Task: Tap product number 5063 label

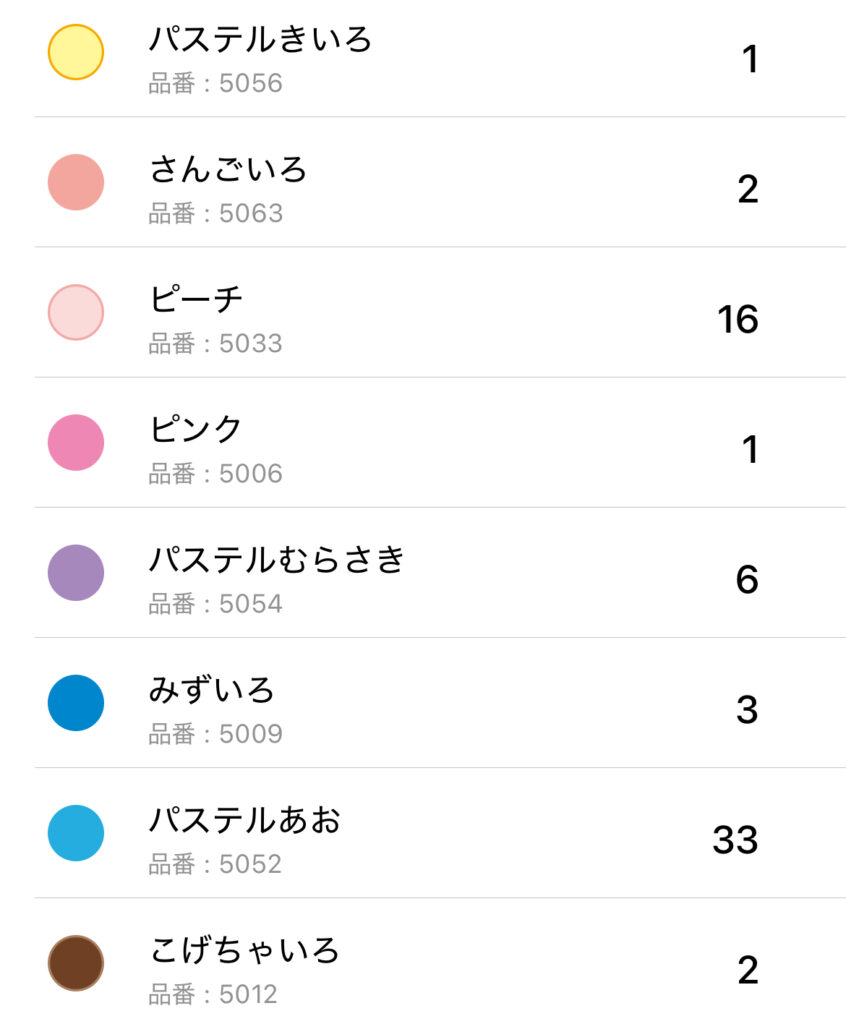Action: [216, 214]
